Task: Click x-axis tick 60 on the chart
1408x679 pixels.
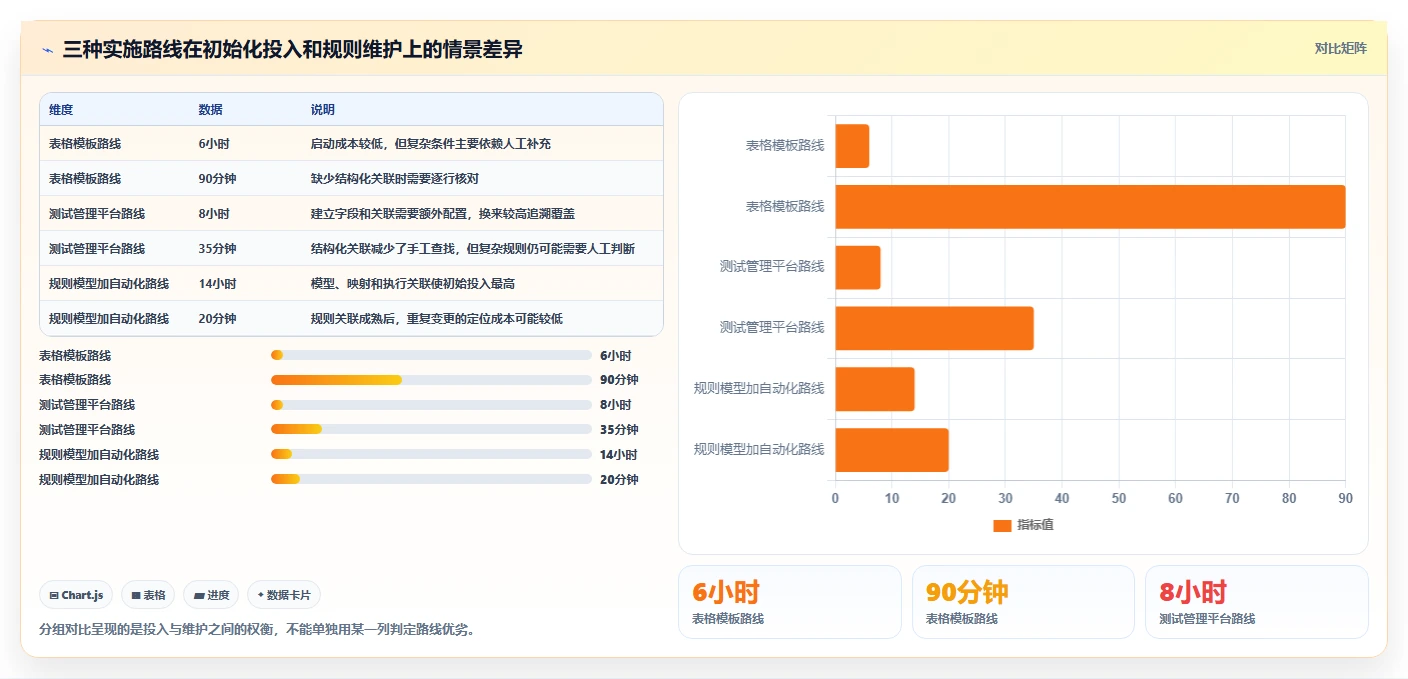Action: click(x=1175, y=498)
